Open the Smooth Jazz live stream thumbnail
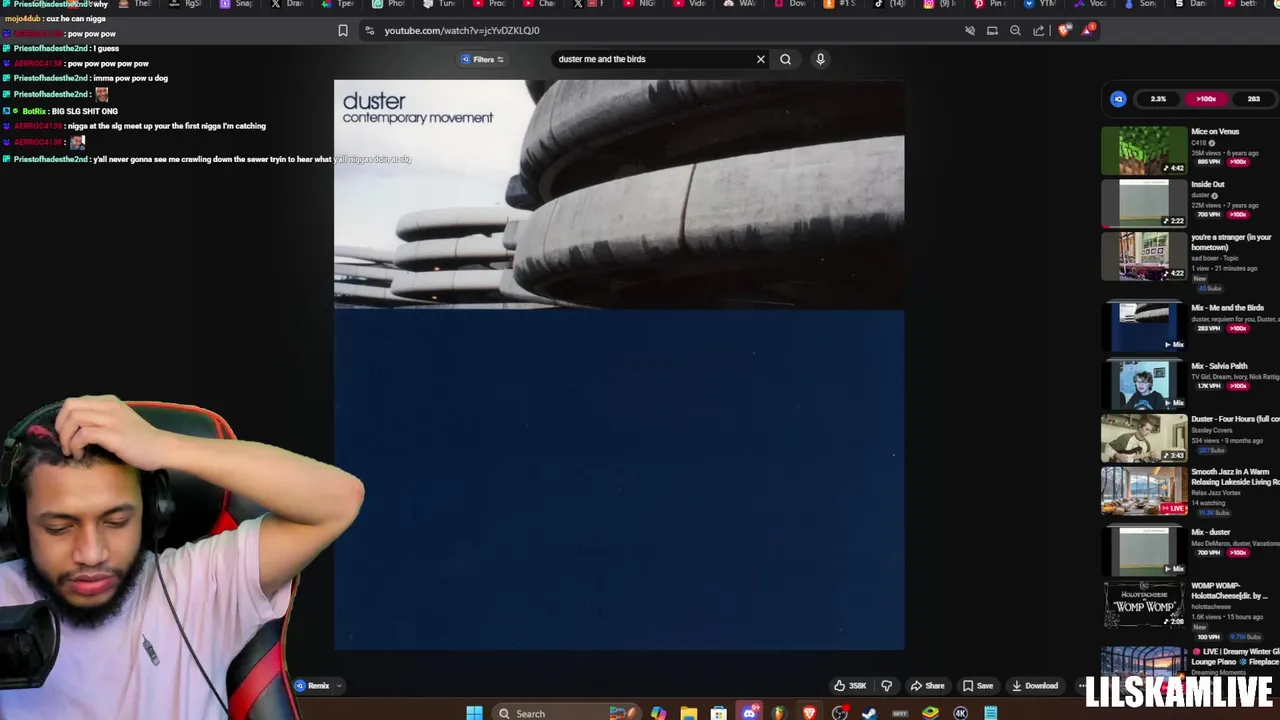The height and width of the screenshot is (720, 1280). (x=1144, y=491)
